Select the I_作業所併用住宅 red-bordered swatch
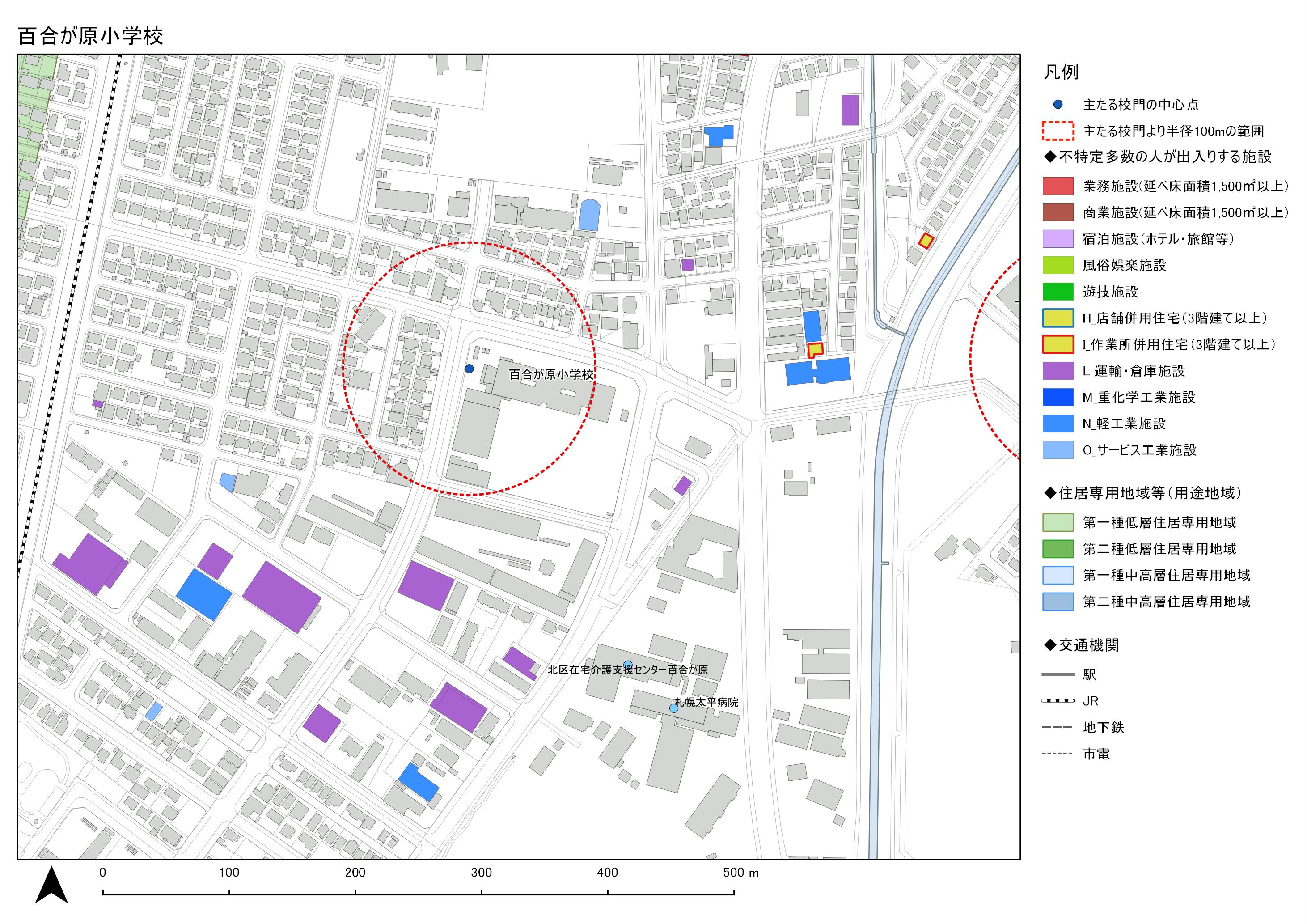This screenshot has height=924, width=1307. click(x=1057, y=344)
